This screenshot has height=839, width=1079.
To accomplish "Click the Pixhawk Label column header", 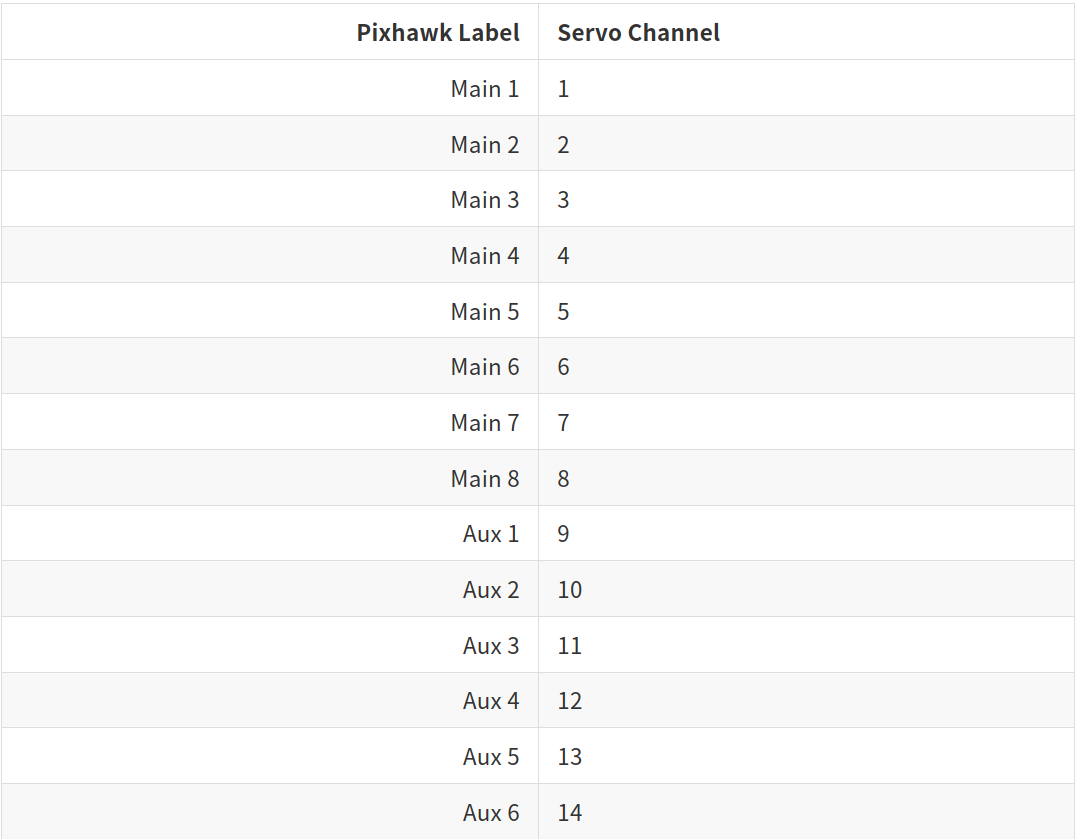I will pyautogui.click(x=438, y=33).
